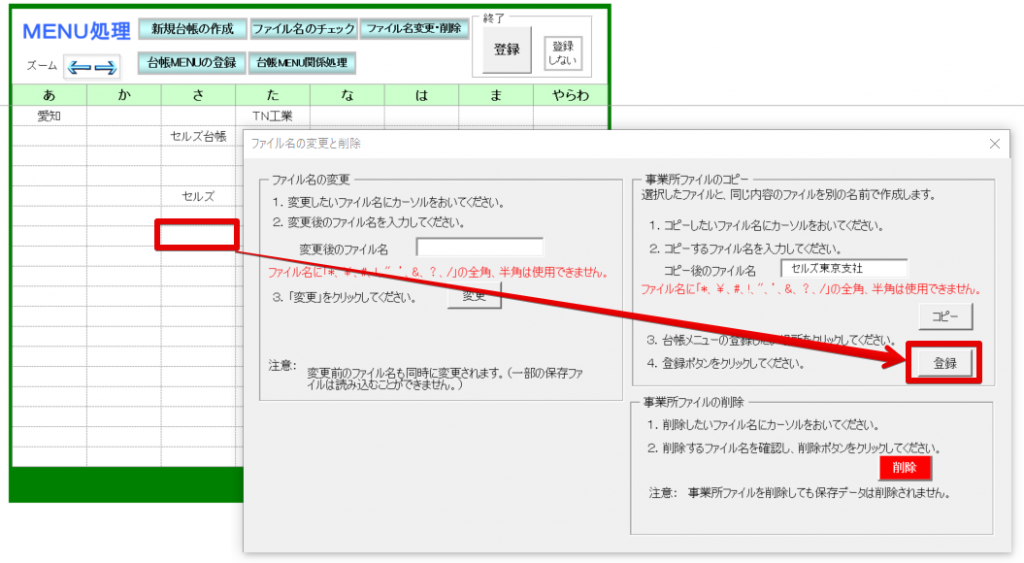Select the さ column header
Image resolution: width=1024 pixels, height=563 pixels.
[199, 95]
